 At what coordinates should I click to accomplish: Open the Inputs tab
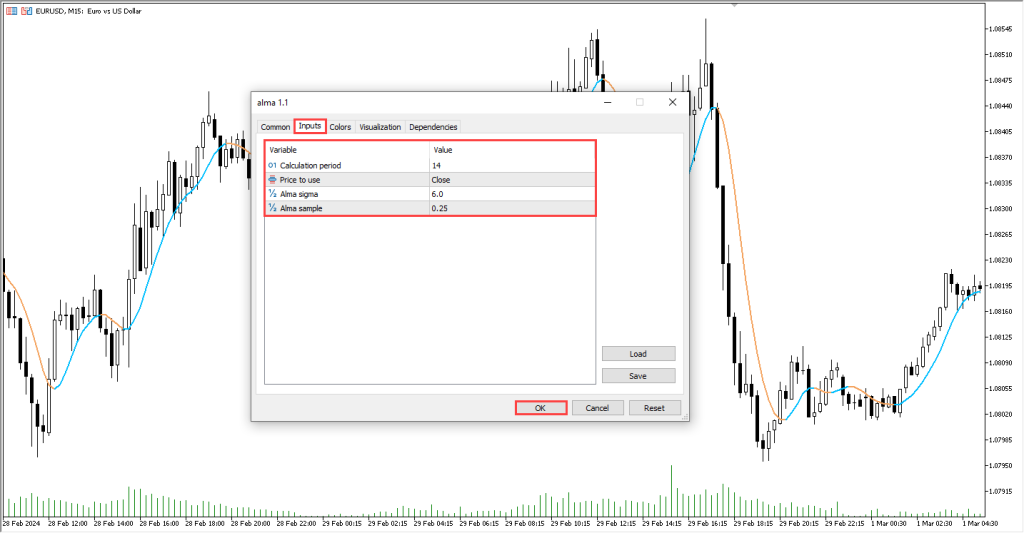pyautogui.click(x=310, y=126)
